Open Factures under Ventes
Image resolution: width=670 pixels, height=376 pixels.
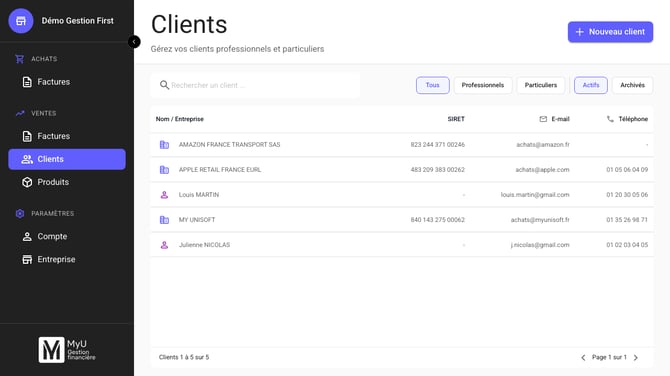pyautogui.click(x=67, y=136)
